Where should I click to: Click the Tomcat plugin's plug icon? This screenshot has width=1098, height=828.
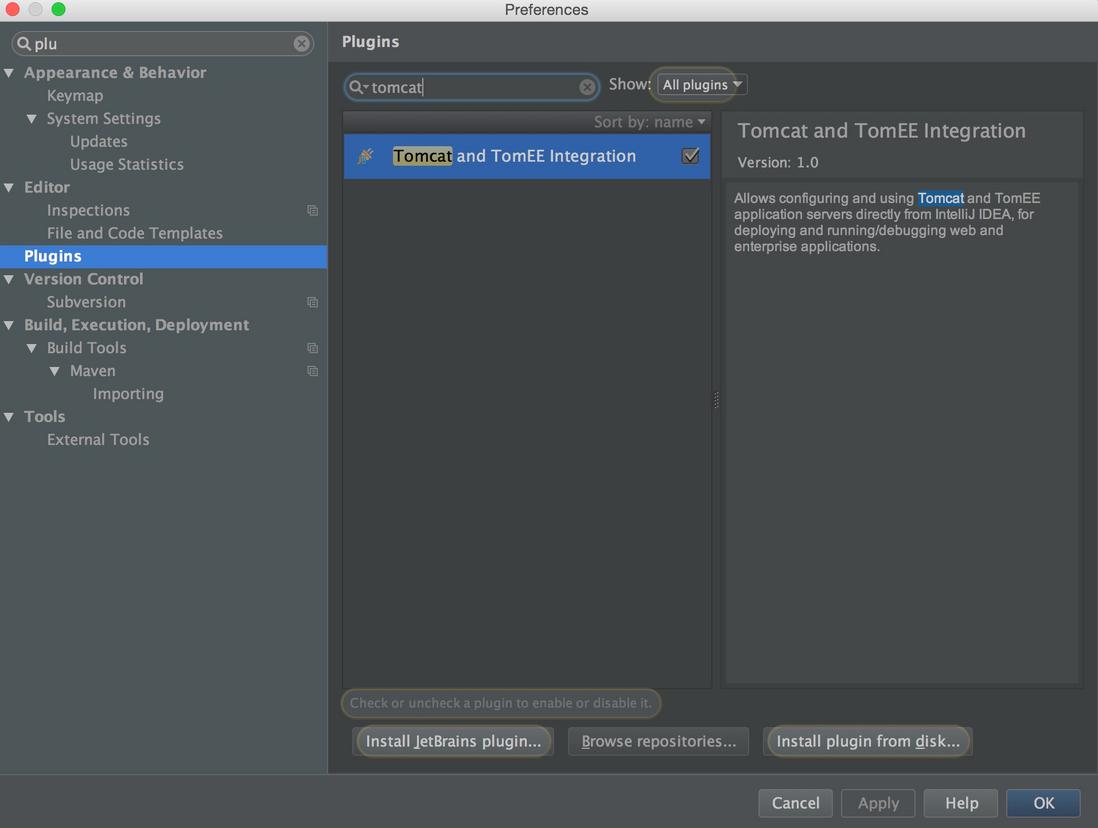(x=365, y=156)
